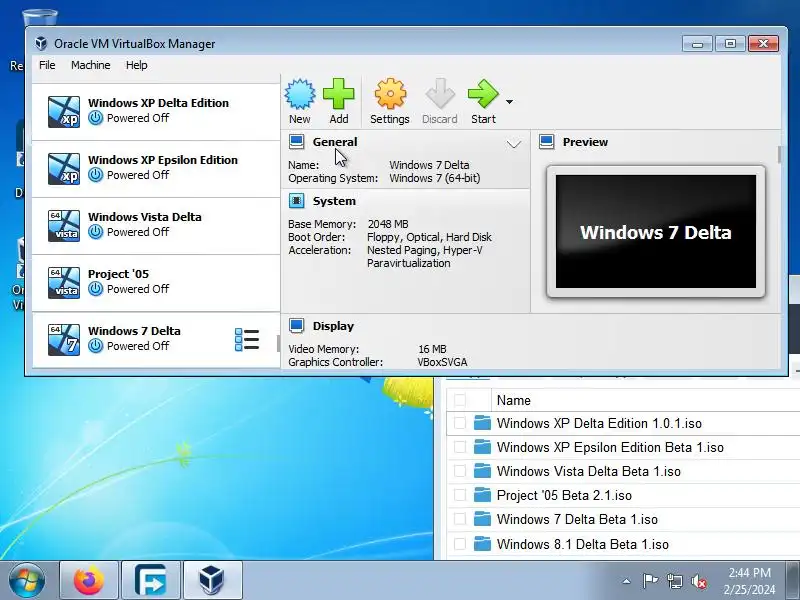Viewport: 800px width, 600px height.
Task: Click the Windows 7 Delta preview thumbnail
Action: click(x=656, y=232)
